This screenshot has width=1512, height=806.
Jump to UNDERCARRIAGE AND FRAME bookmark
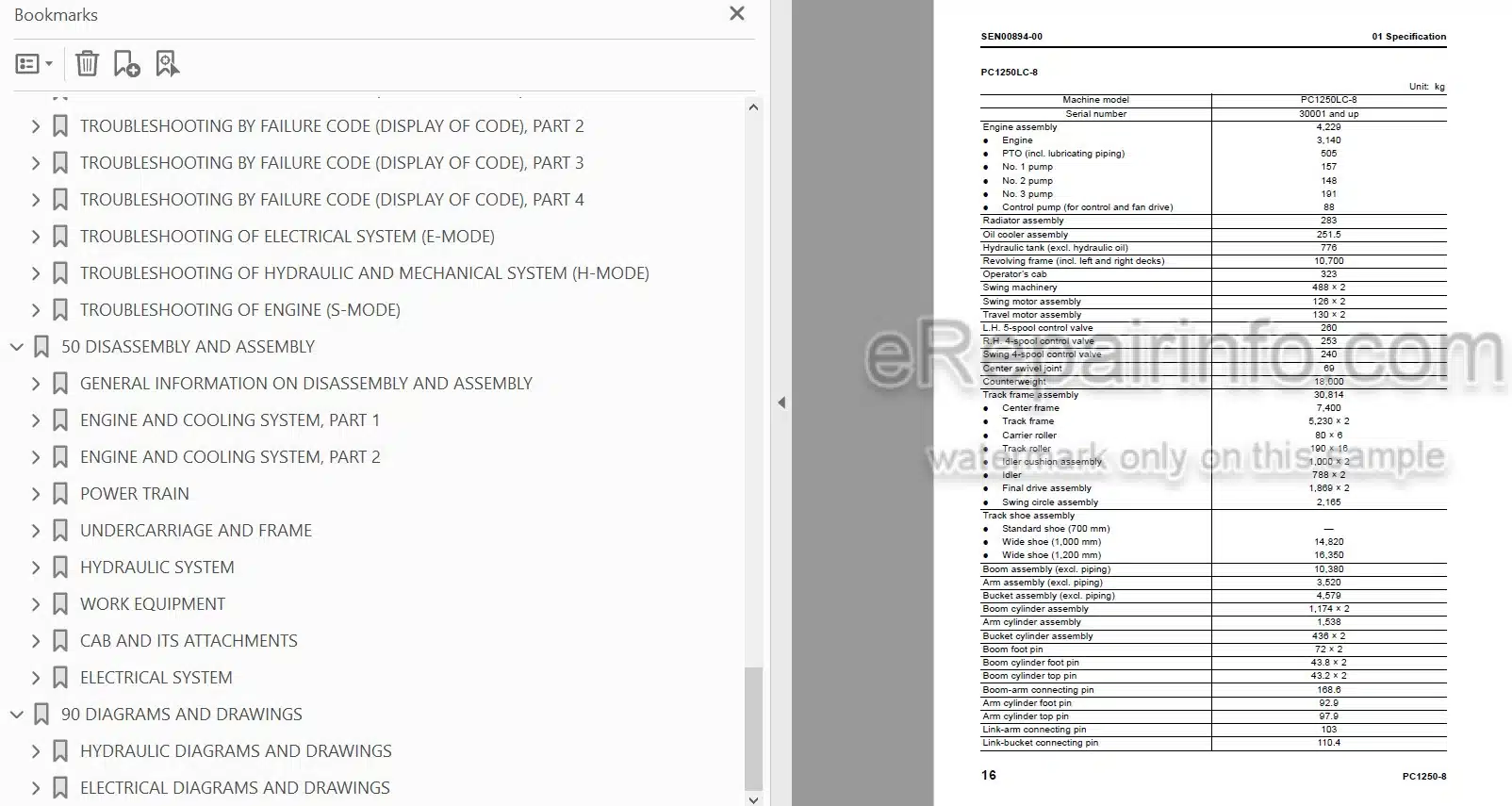coord(196,531)
